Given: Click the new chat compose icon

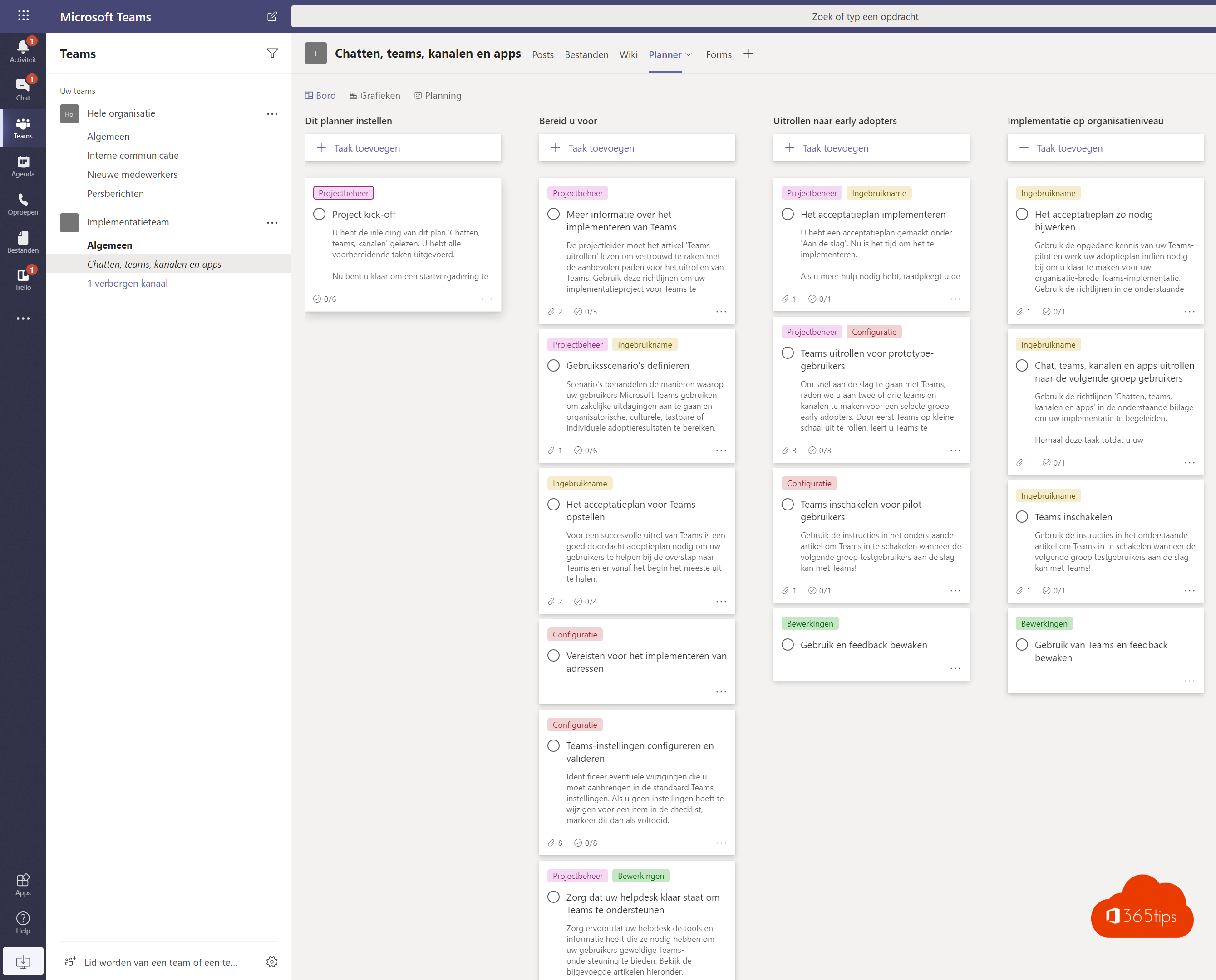Looking at the screenshot, I should (272, 16).
